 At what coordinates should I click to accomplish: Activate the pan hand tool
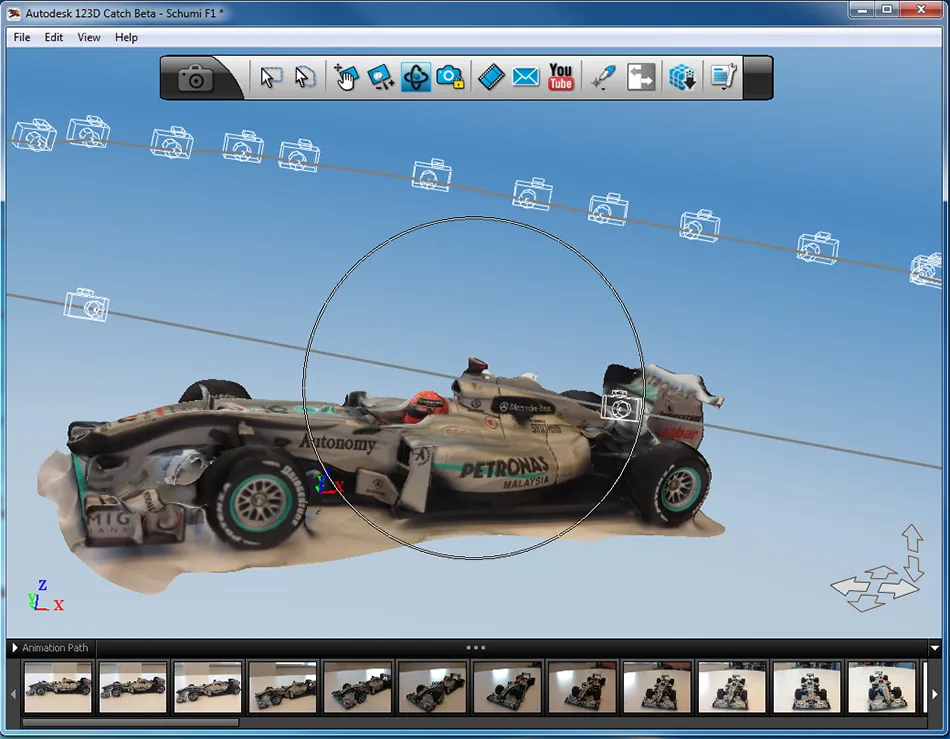[346, 78]
